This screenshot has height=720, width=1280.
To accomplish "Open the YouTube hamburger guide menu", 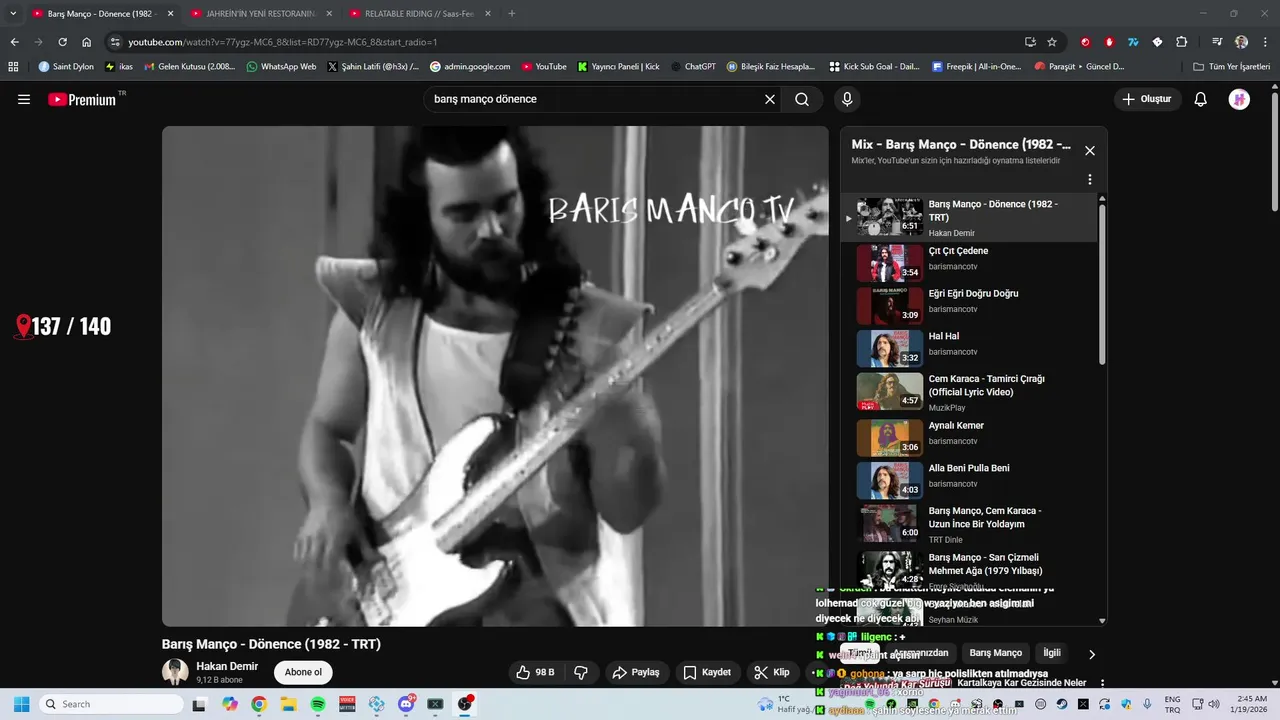I will click(24, 99).
